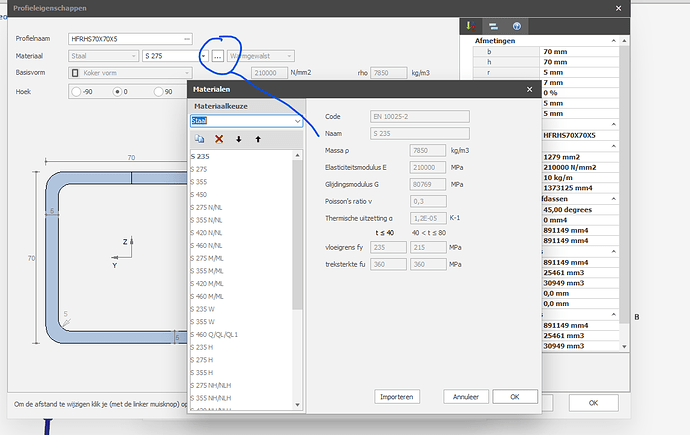Open materials browser via the '...' button
This screenshot has width=690, height=435.
[217, 56]
